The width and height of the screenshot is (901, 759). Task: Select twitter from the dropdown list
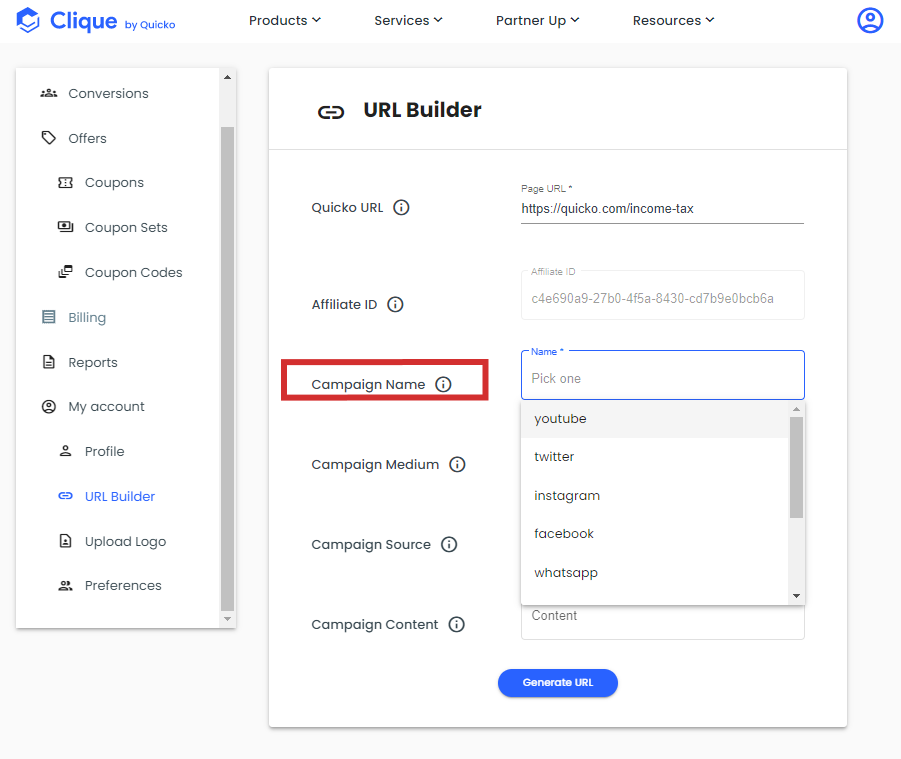click(654, 457)
